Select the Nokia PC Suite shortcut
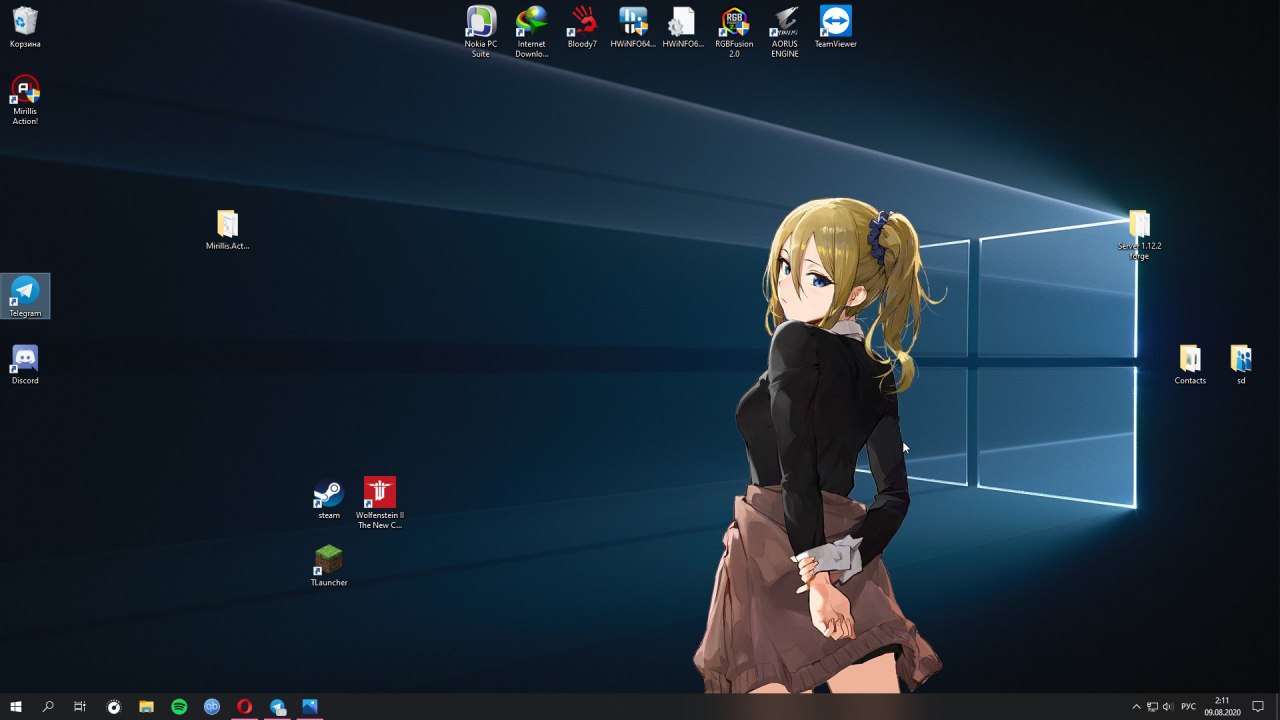The height and width of the screenshot is (720, 1280). [x=480, y=31]
